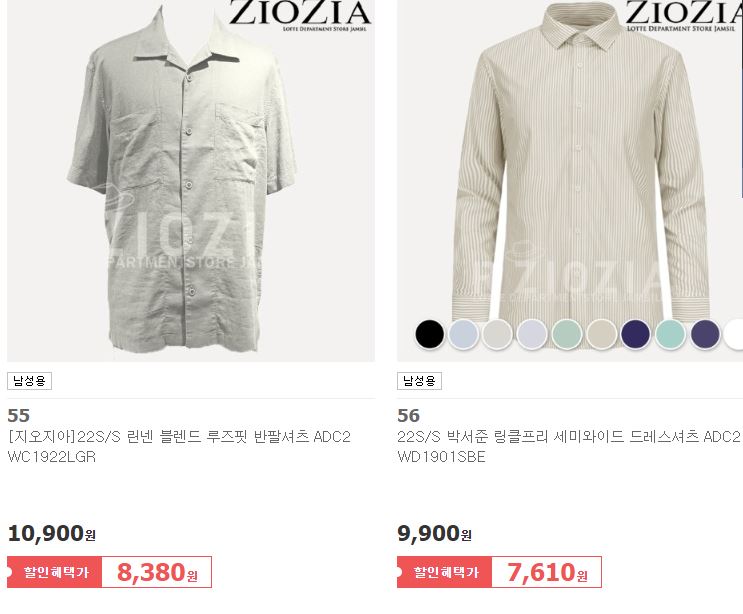
Task: Click the 남성용 tag under product 56
Action: point(419,381)
